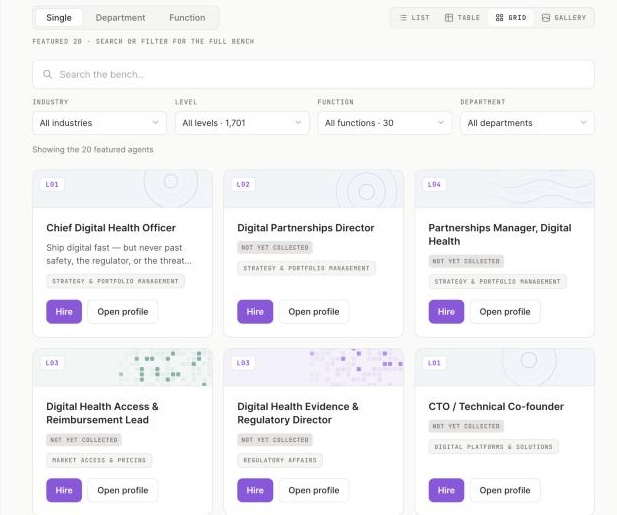This screenshot has width=617, height=515.
Task: Click chevron in All functions dropdown
Action: click(441, 123)
